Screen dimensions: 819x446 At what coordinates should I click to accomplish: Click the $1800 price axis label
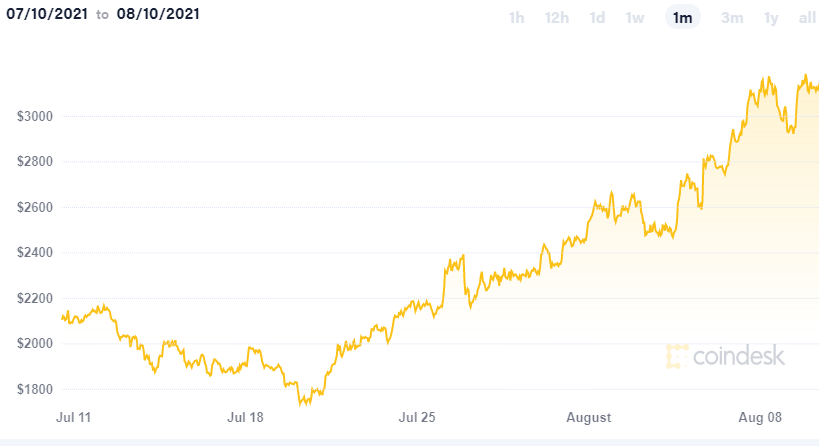pyautogui.click(x=35, y=389)
